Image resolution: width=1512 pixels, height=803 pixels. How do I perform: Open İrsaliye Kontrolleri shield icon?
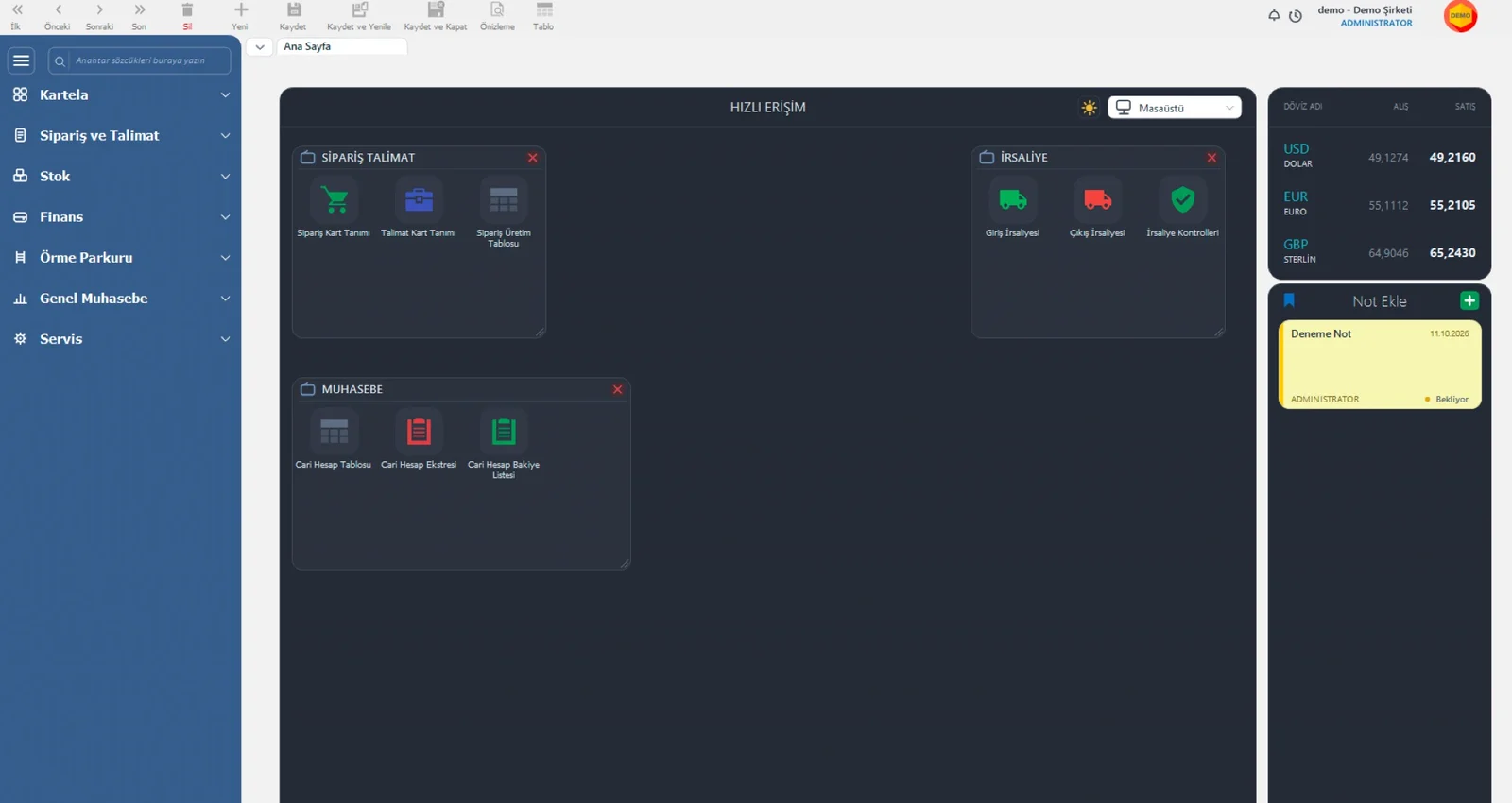(x=1182, y=200)
